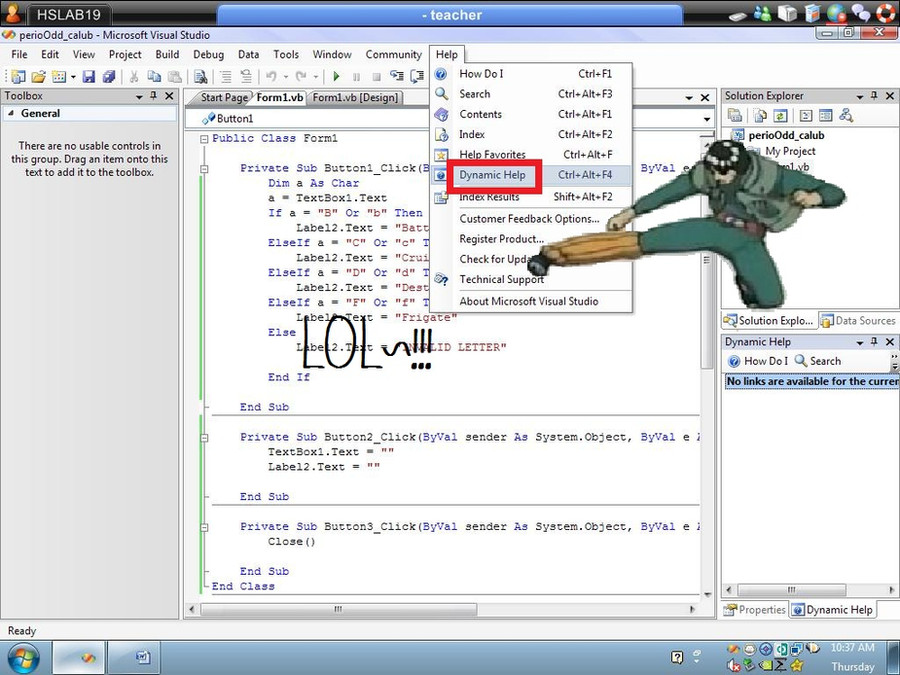Open the Add New Item dropdown arrow

[73, 76]
